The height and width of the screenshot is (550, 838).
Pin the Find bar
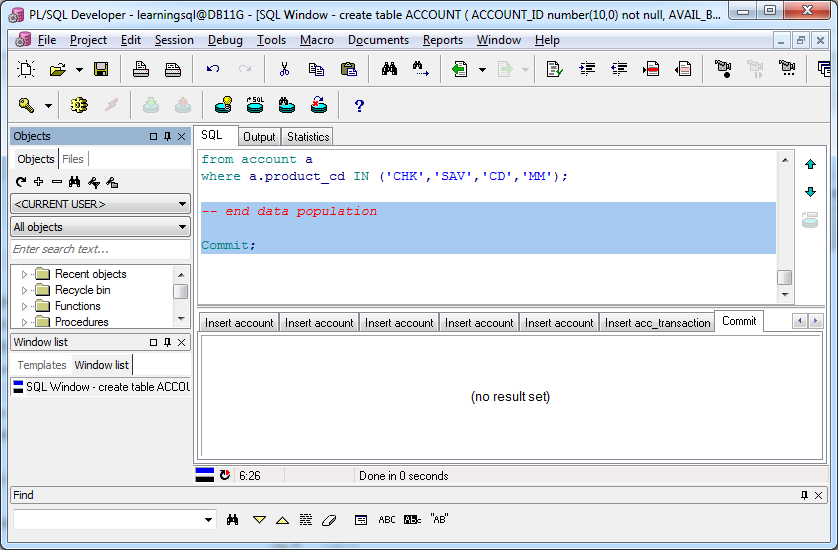coord(804,495)
